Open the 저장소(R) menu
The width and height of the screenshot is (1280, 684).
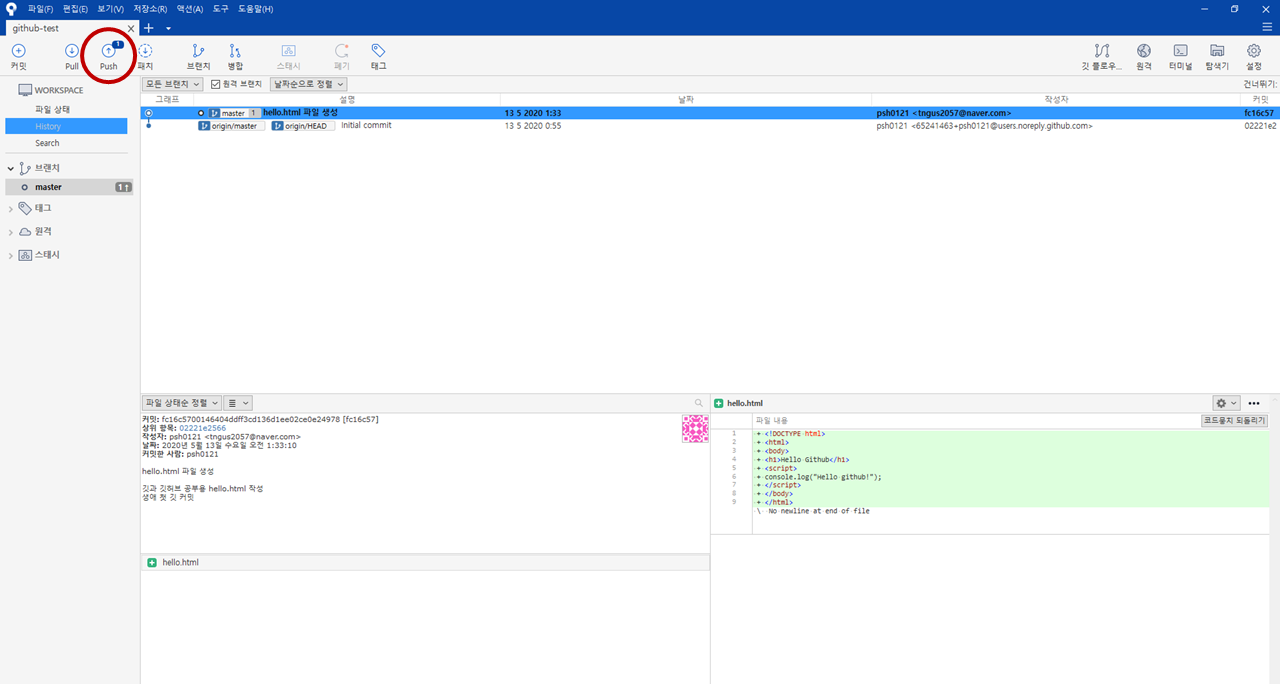tap(150, 9)
